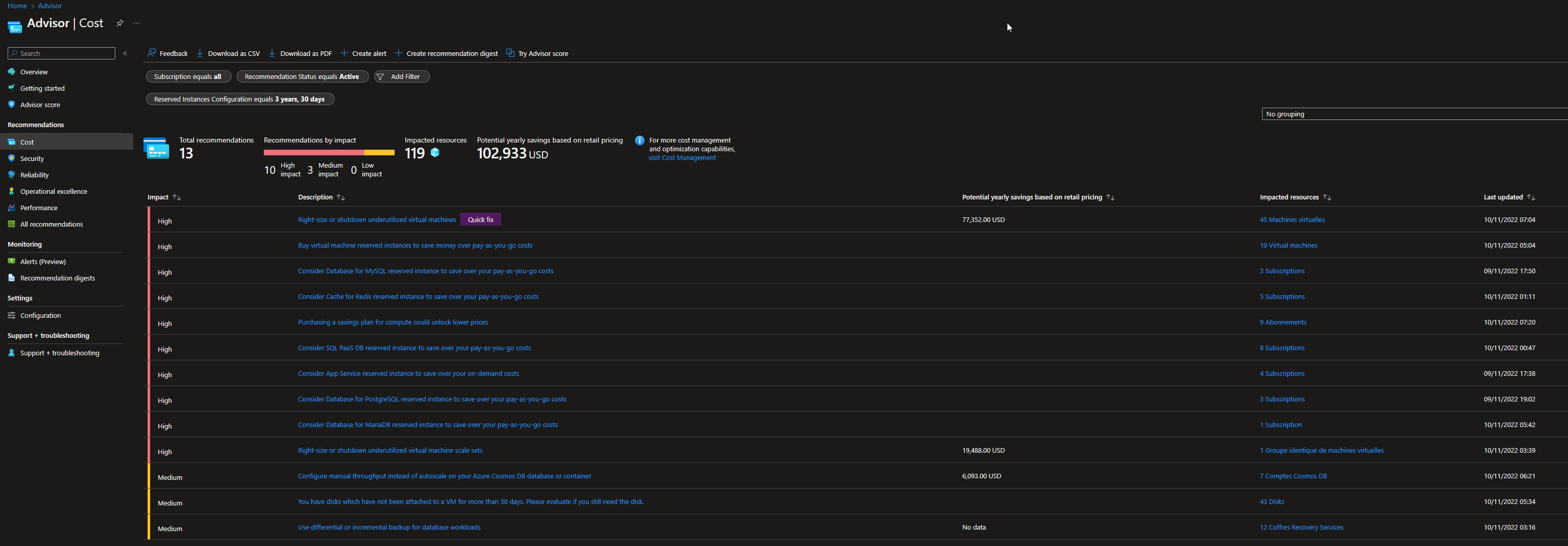
Task: Click the Feedback toolbar icon
Action: (x=152, y=53)
